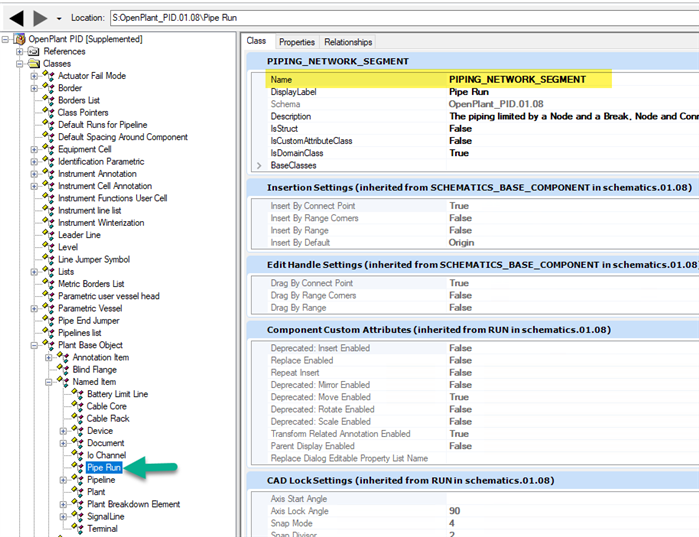The width and height of the screenshot is (699, 537).
Task: Select the Plant Breakdown Element item
Action: click(x=134, y=504)
